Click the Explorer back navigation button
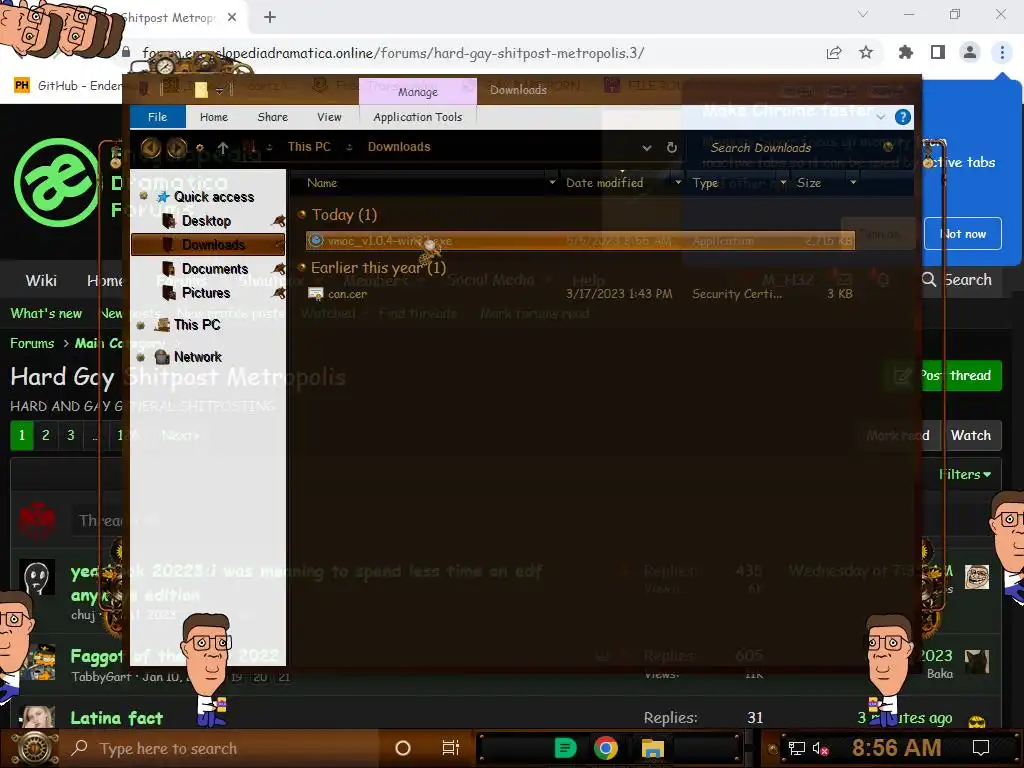This screenshot has width=1024, height=768. (x=151, y=148)
